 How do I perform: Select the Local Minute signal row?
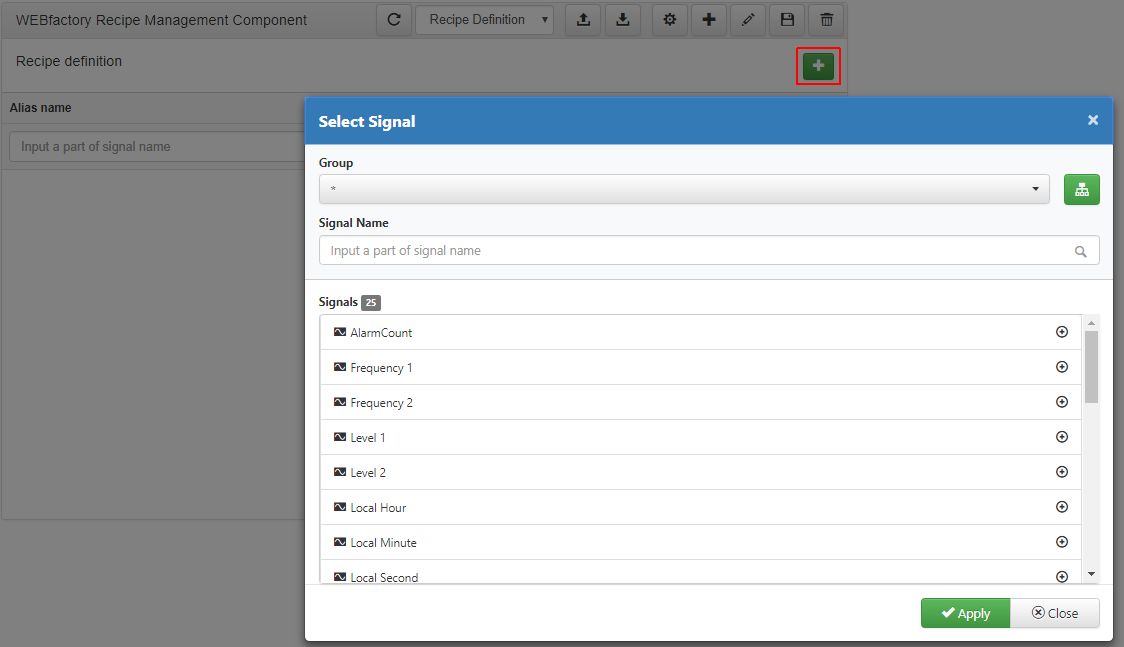tap(700, 543)
